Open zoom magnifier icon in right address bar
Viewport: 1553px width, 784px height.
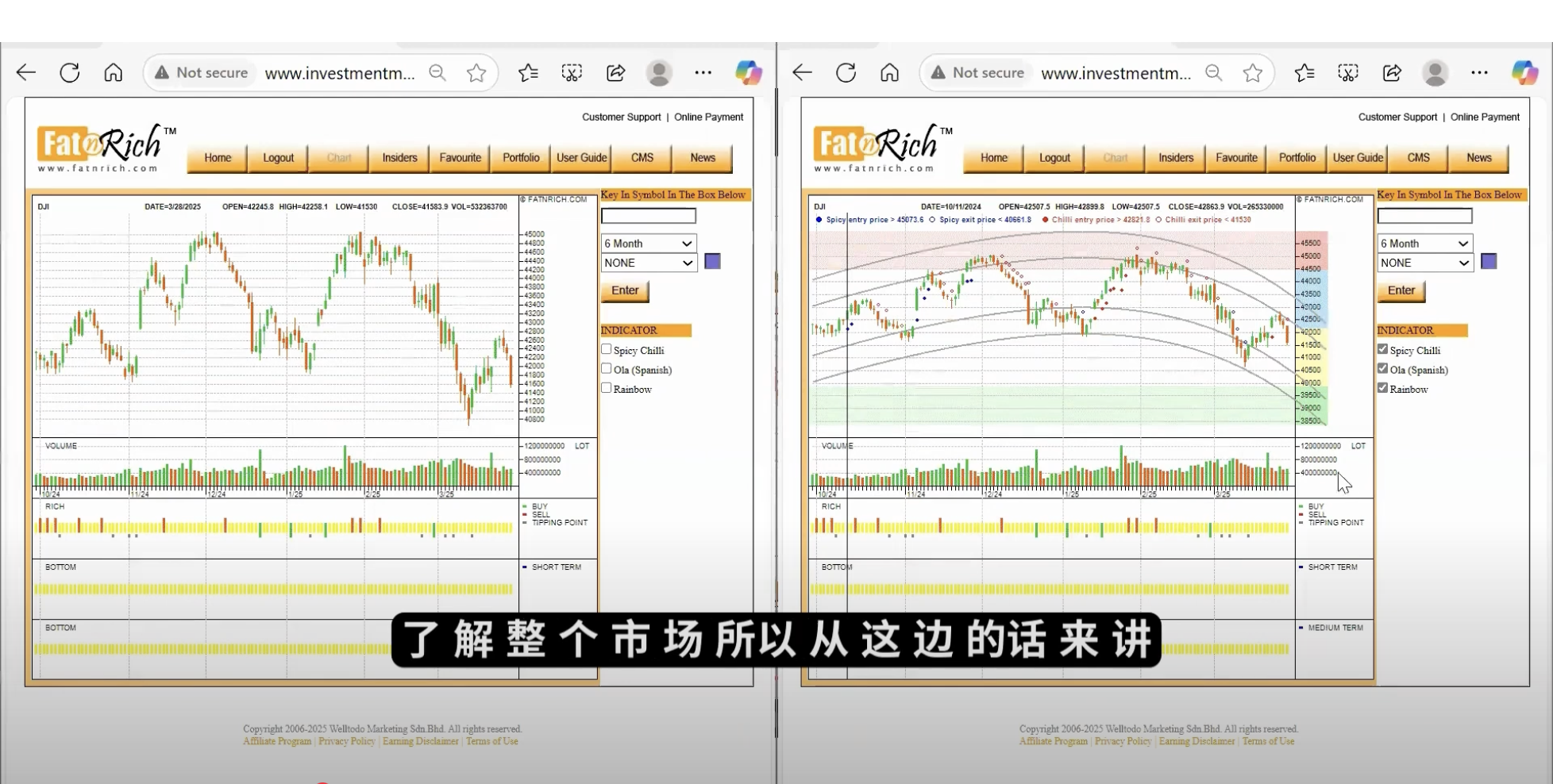click(1213, 73)
